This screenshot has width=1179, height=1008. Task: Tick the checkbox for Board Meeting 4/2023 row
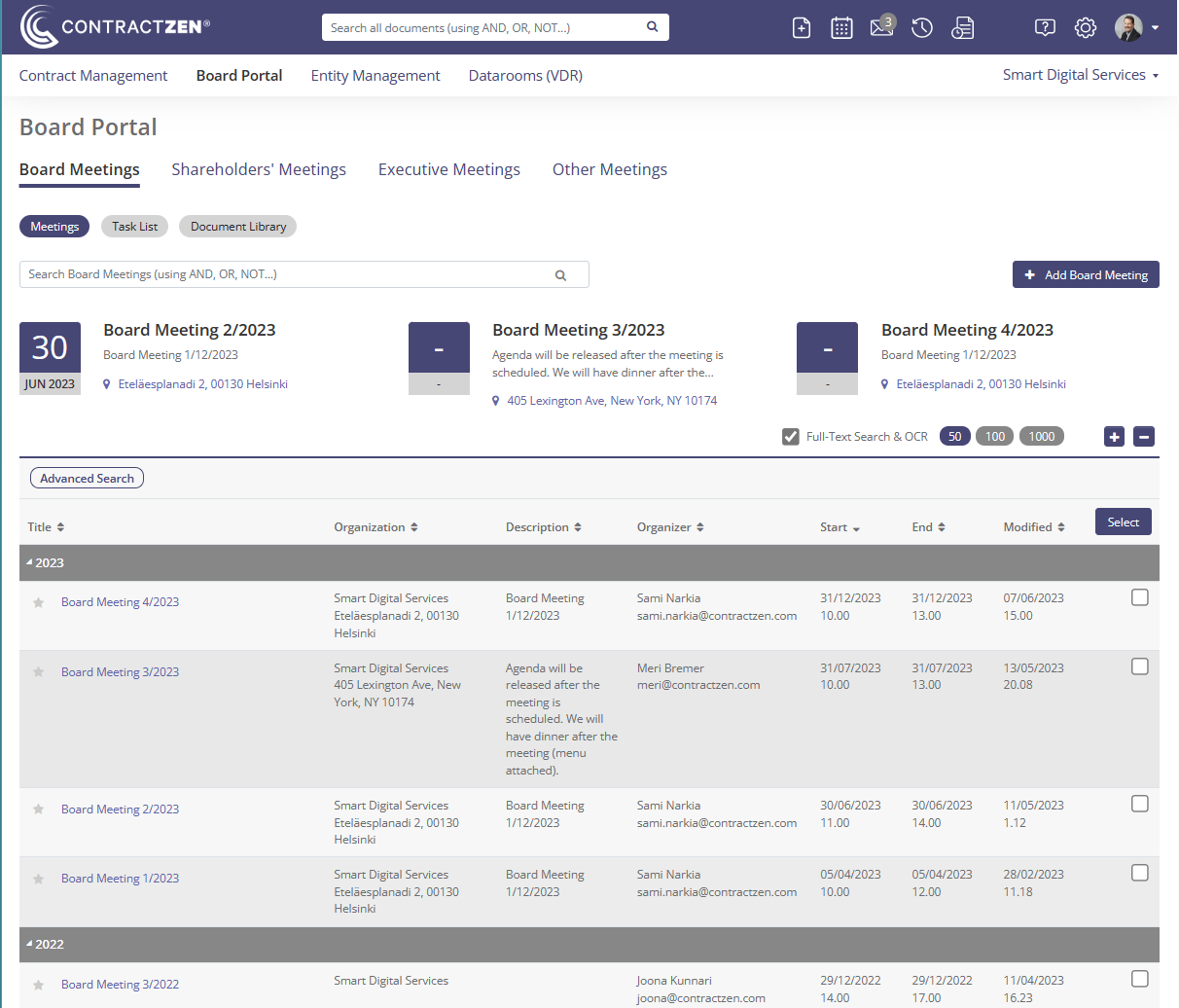1140,597
